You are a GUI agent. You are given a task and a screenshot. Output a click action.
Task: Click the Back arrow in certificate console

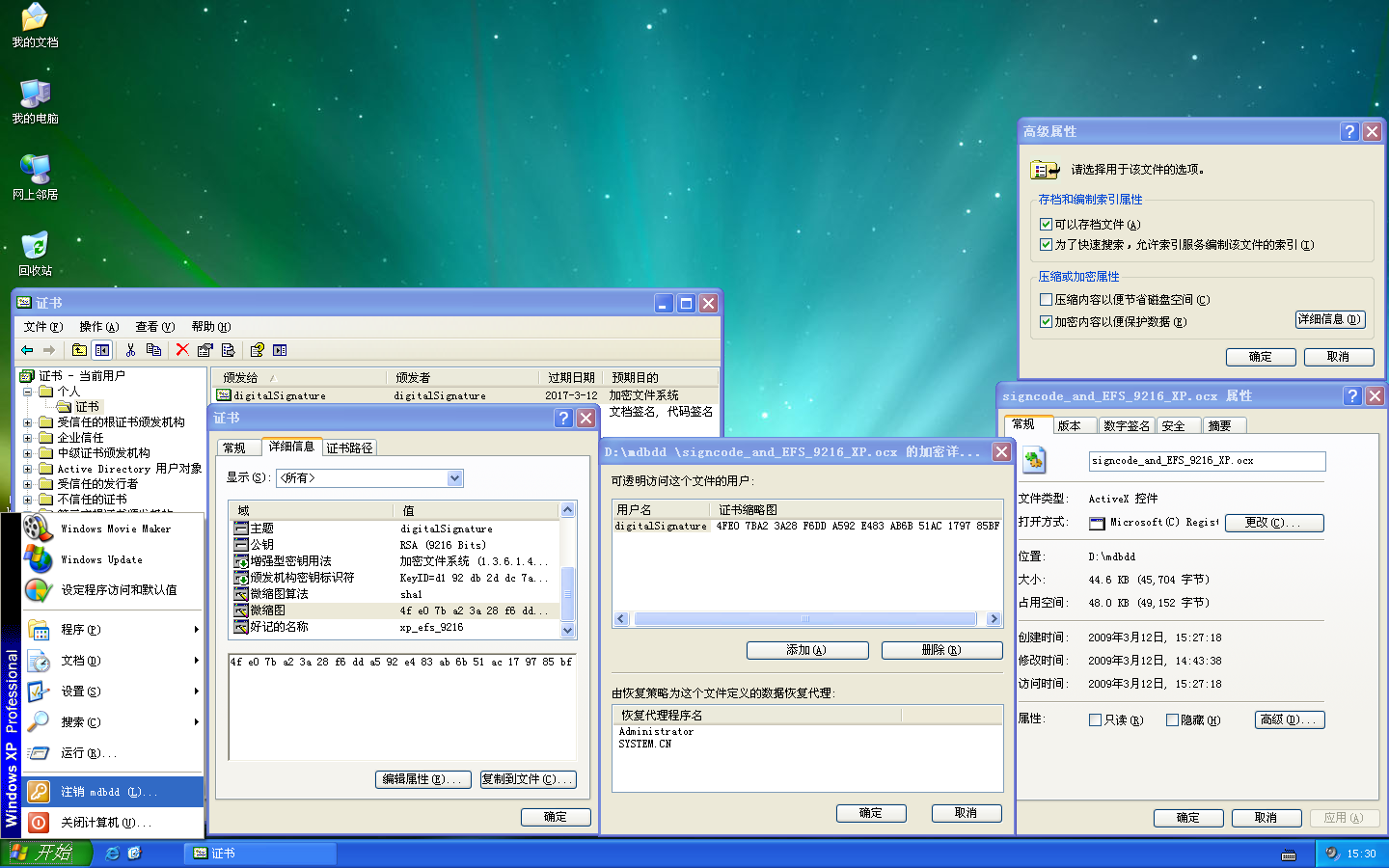click(x=27, y=350)
